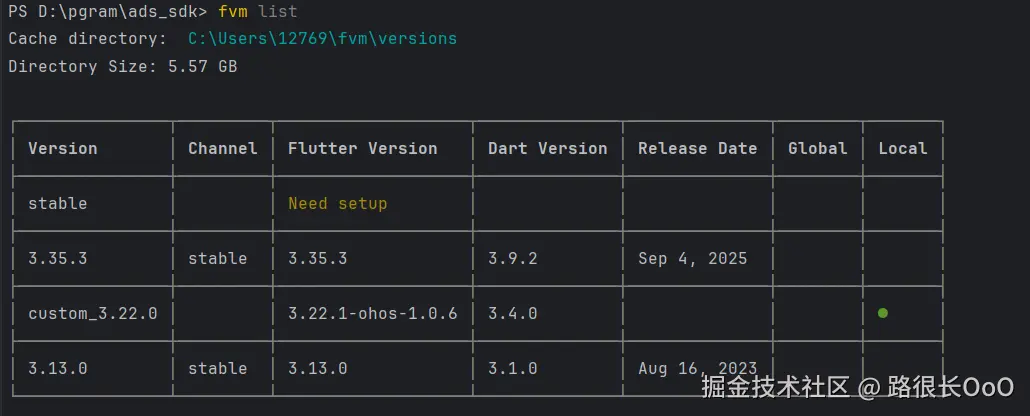Click the yellow "Need setup" text
This screenshot has height=416, width=1030.
(x=337, y=204)
